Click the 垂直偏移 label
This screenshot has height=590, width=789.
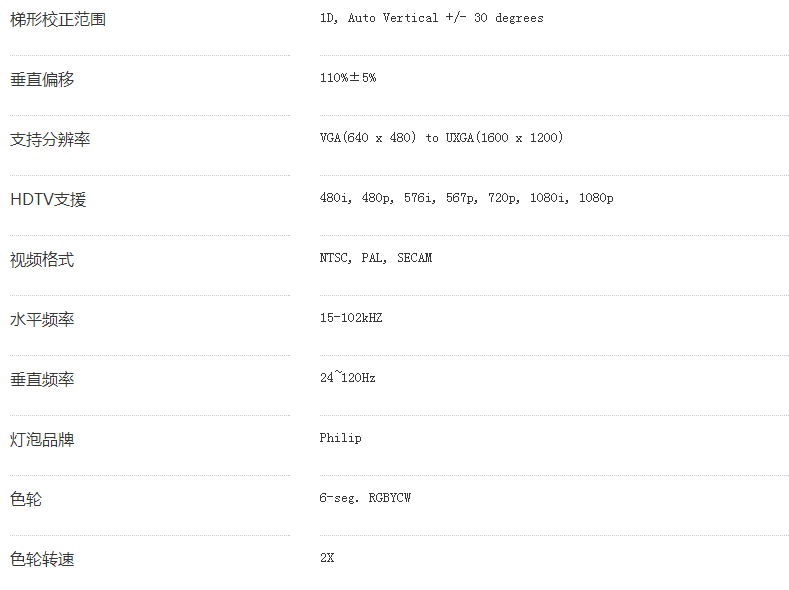(x=42, y=79)
